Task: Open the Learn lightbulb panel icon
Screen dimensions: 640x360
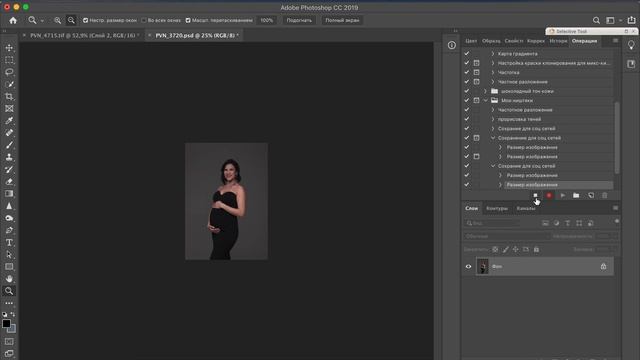Action: [631, 45]
